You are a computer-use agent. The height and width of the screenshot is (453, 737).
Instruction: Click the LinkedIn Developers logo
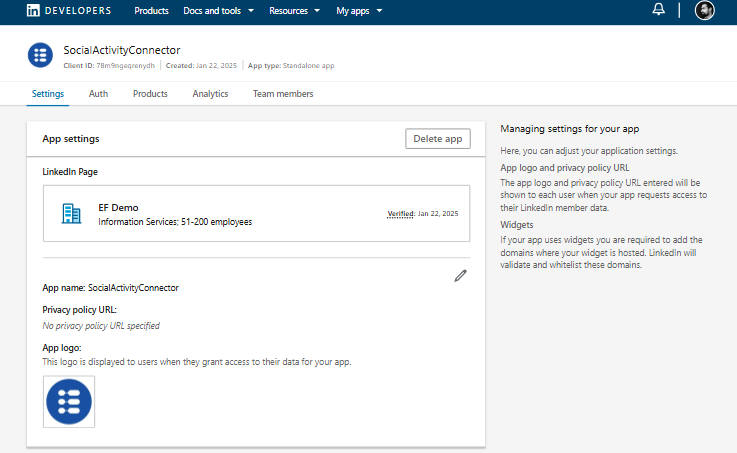click(69, 11)
